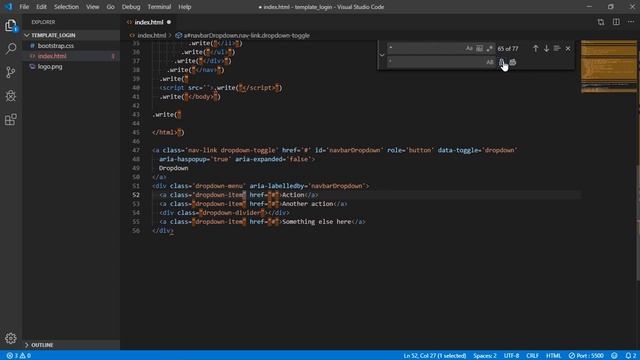Viewport: 640px width, 360px height.
Task: Toggle Match Whole Word in find box
Action: tap(479, 49)
